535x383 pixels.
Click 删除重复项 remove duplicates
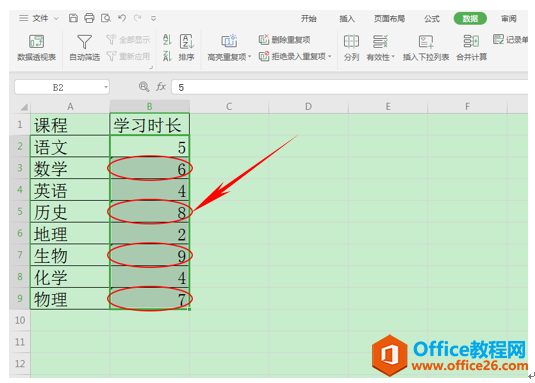284,40
